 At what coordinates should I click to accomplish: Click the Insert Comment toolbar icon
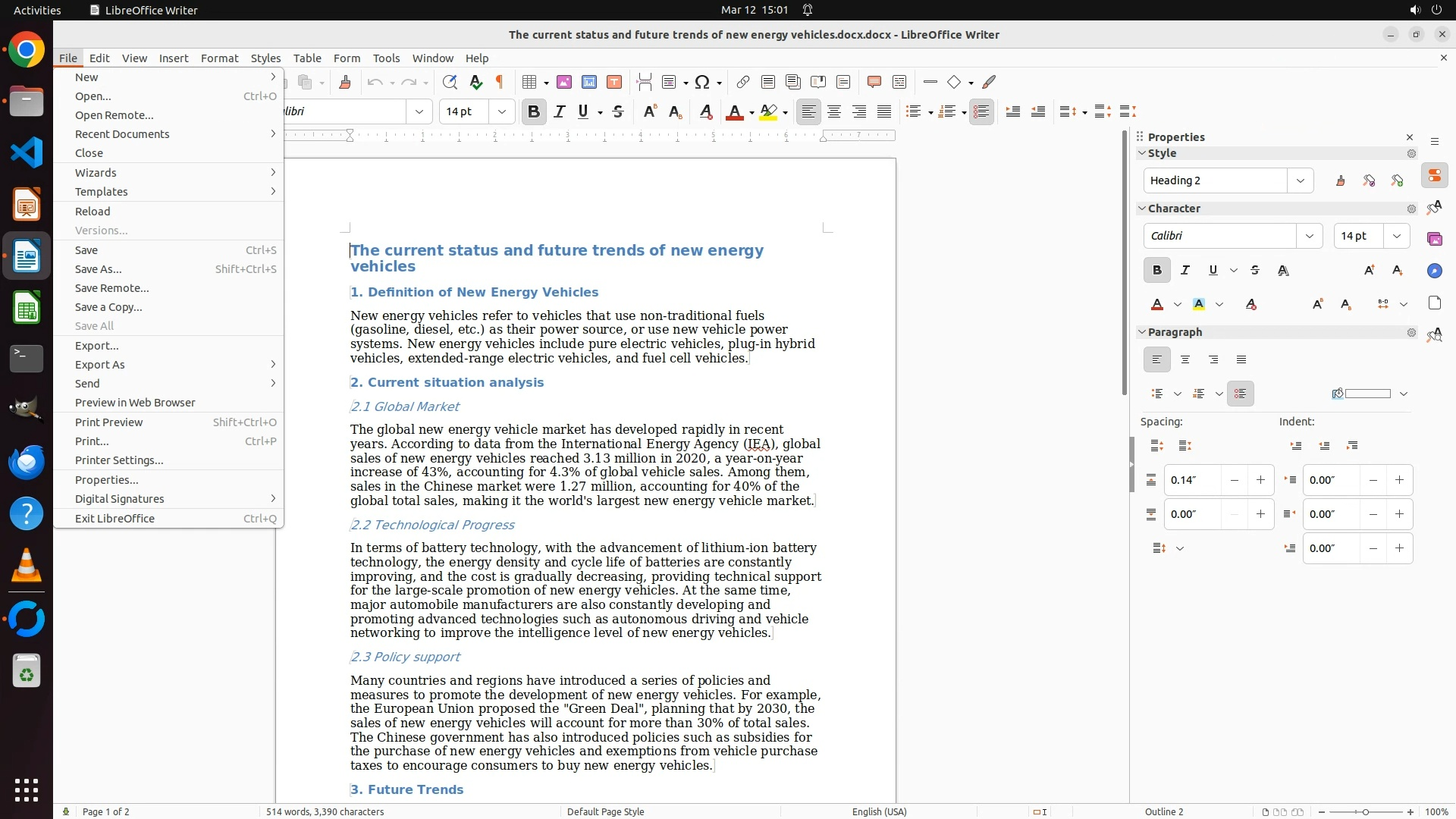pos(874,82)
